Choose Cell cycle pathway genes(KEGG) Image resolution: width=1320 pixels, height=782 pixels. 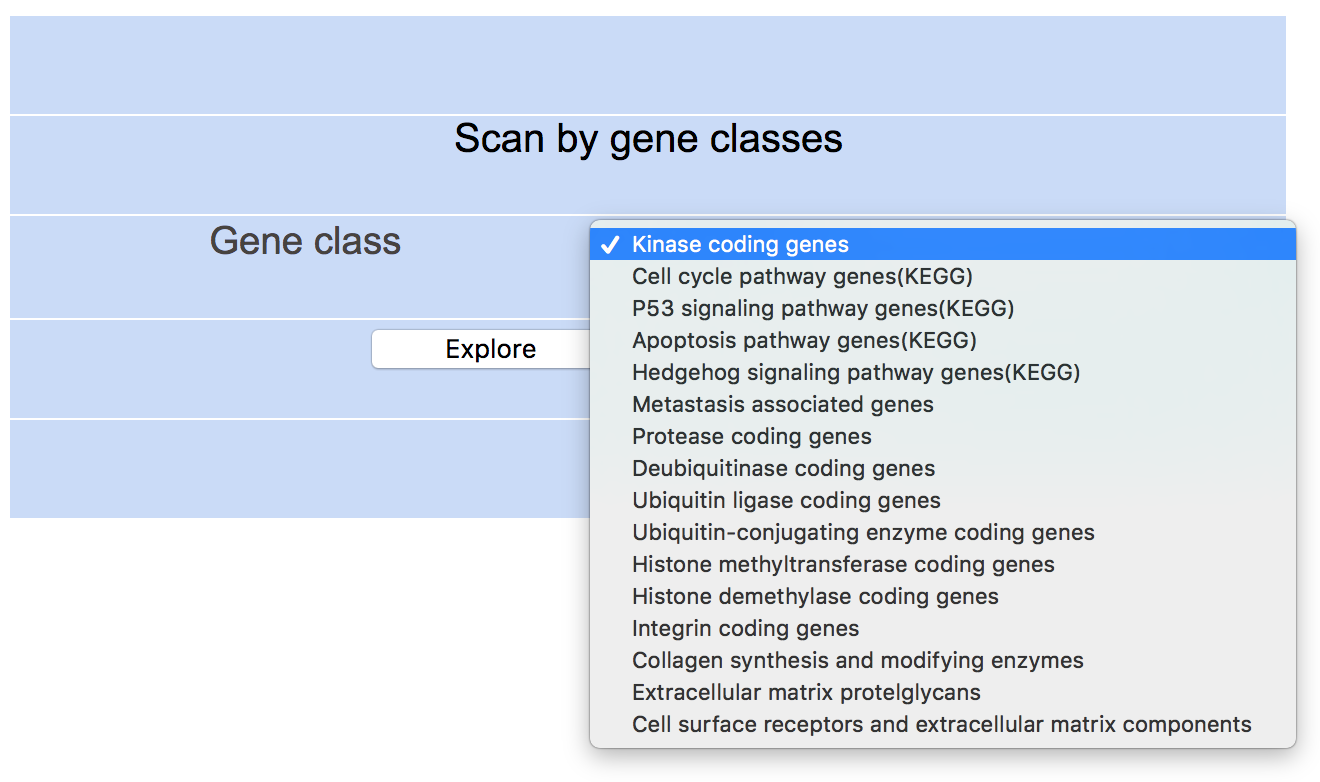coord(802,276)
